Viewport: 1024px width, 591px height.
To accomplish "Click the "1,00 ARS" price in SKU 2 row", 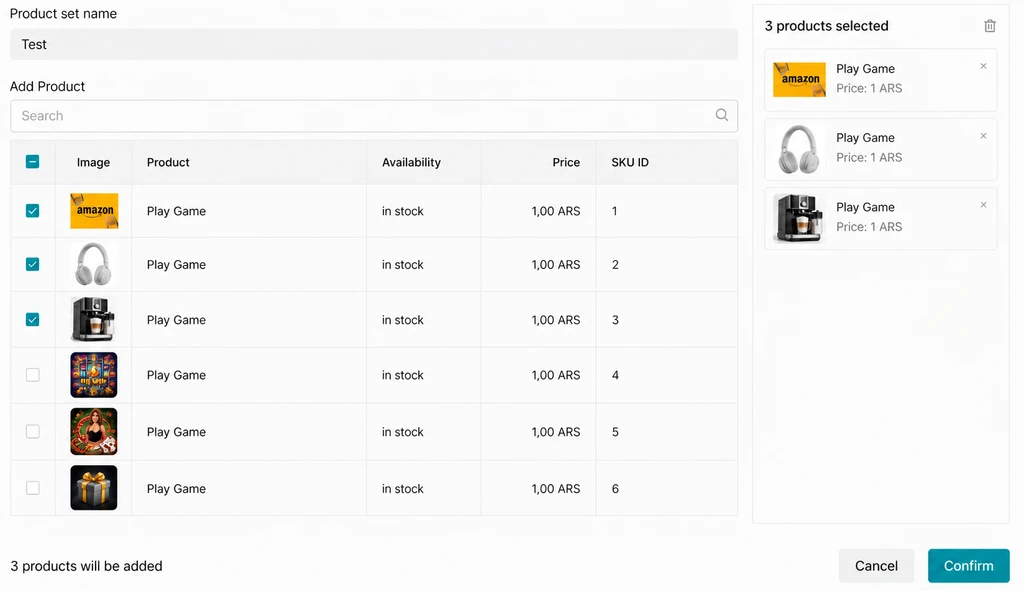I will pos(556,264).
